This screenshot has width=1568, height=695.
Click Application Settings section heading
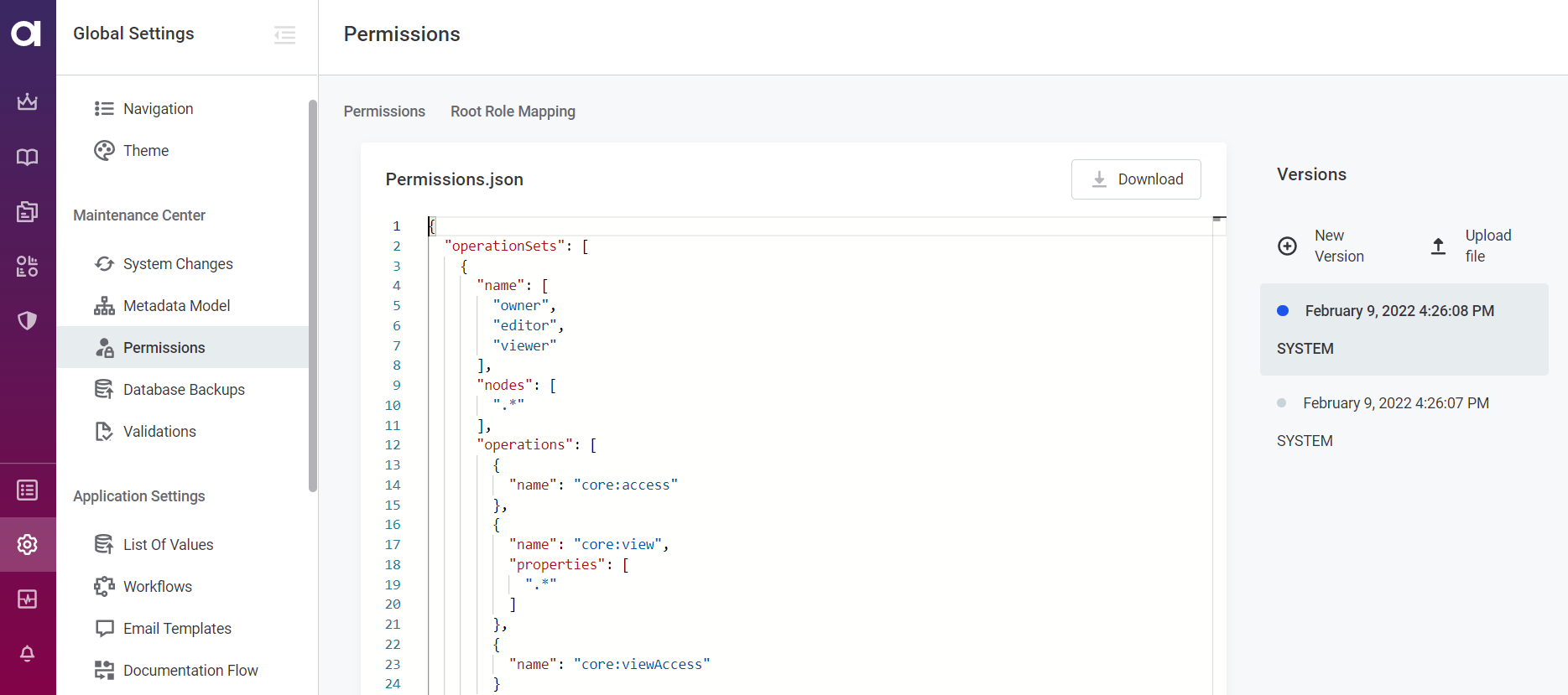[139, 496]
